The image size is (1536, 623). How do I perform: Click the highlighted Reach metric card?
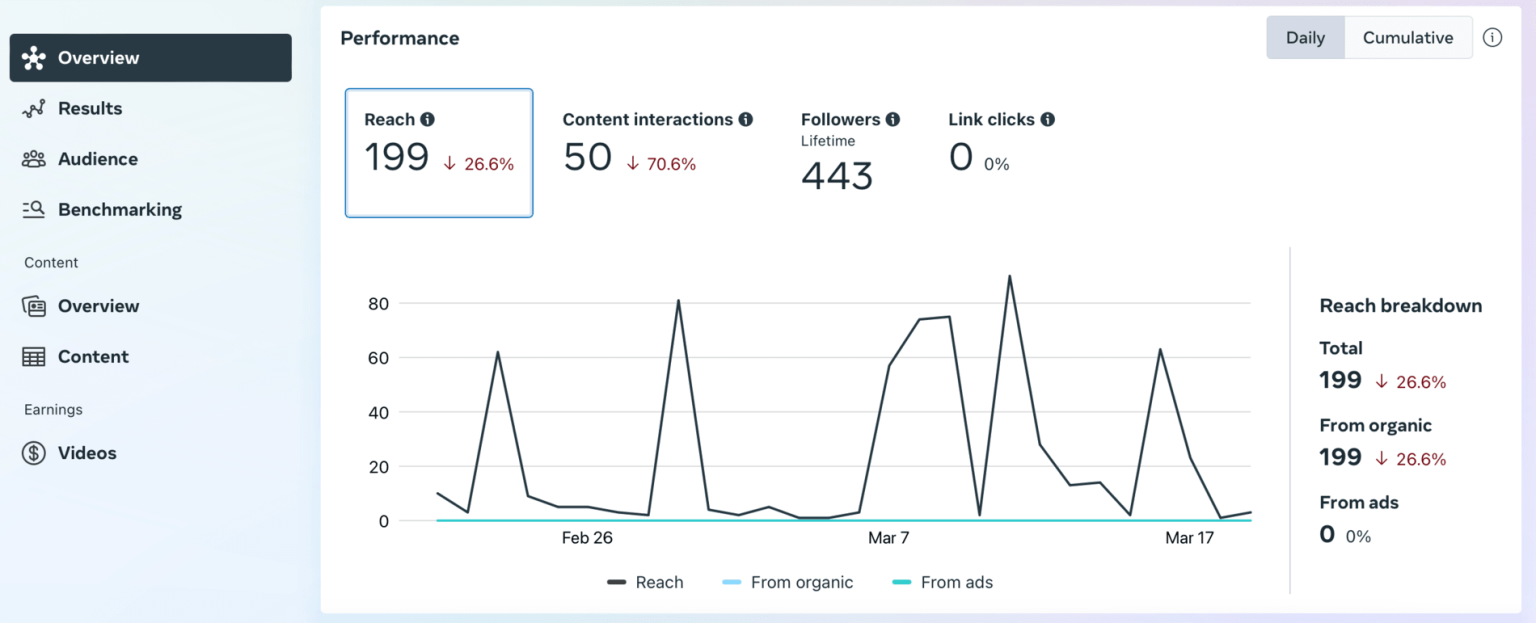coord(439,152)
